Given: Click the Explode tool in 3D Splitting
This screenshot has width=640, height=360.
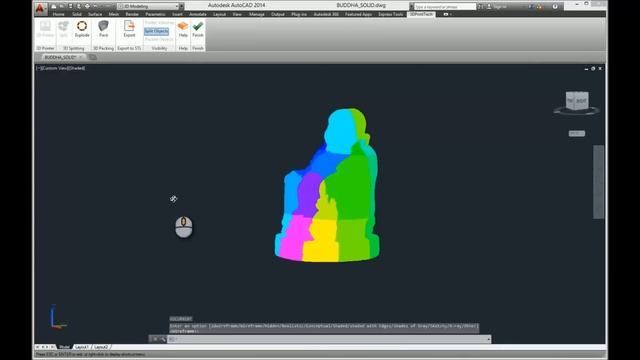Looking at the screenshot, I should (82, 29).
